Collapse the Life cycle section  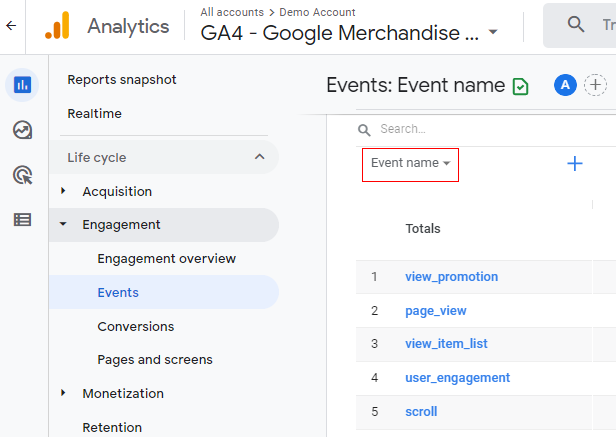tap(260, 157)
